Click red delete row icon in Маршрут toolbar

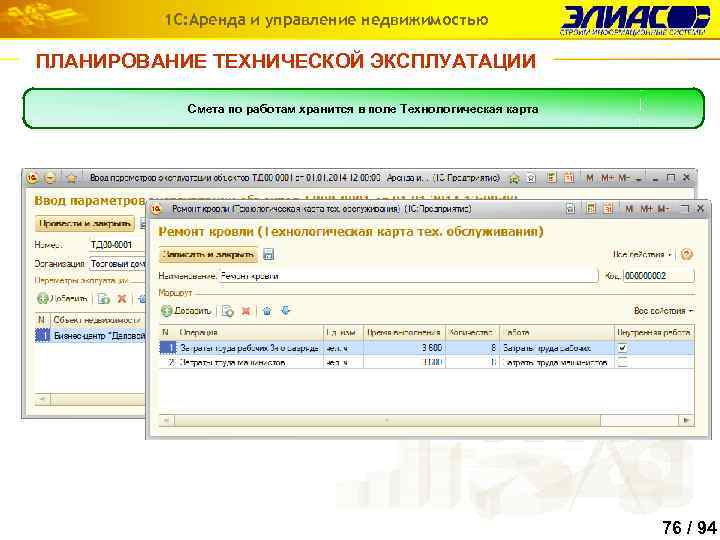tap(246, 311)
